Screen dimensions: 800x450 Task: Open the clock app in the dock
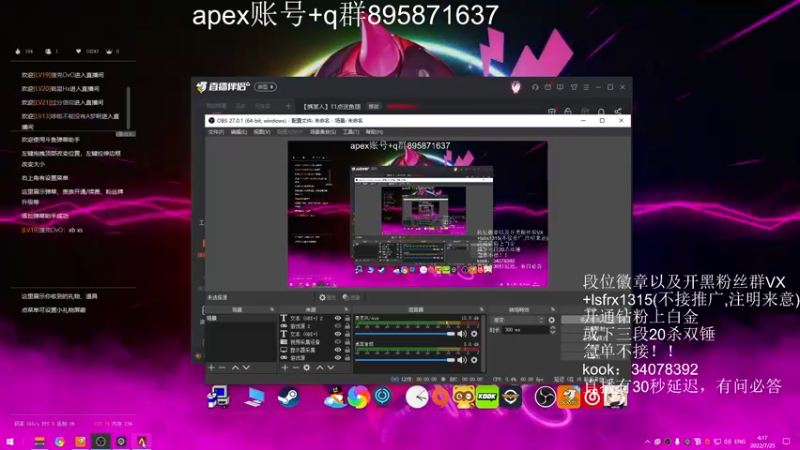tap(417, 396)
